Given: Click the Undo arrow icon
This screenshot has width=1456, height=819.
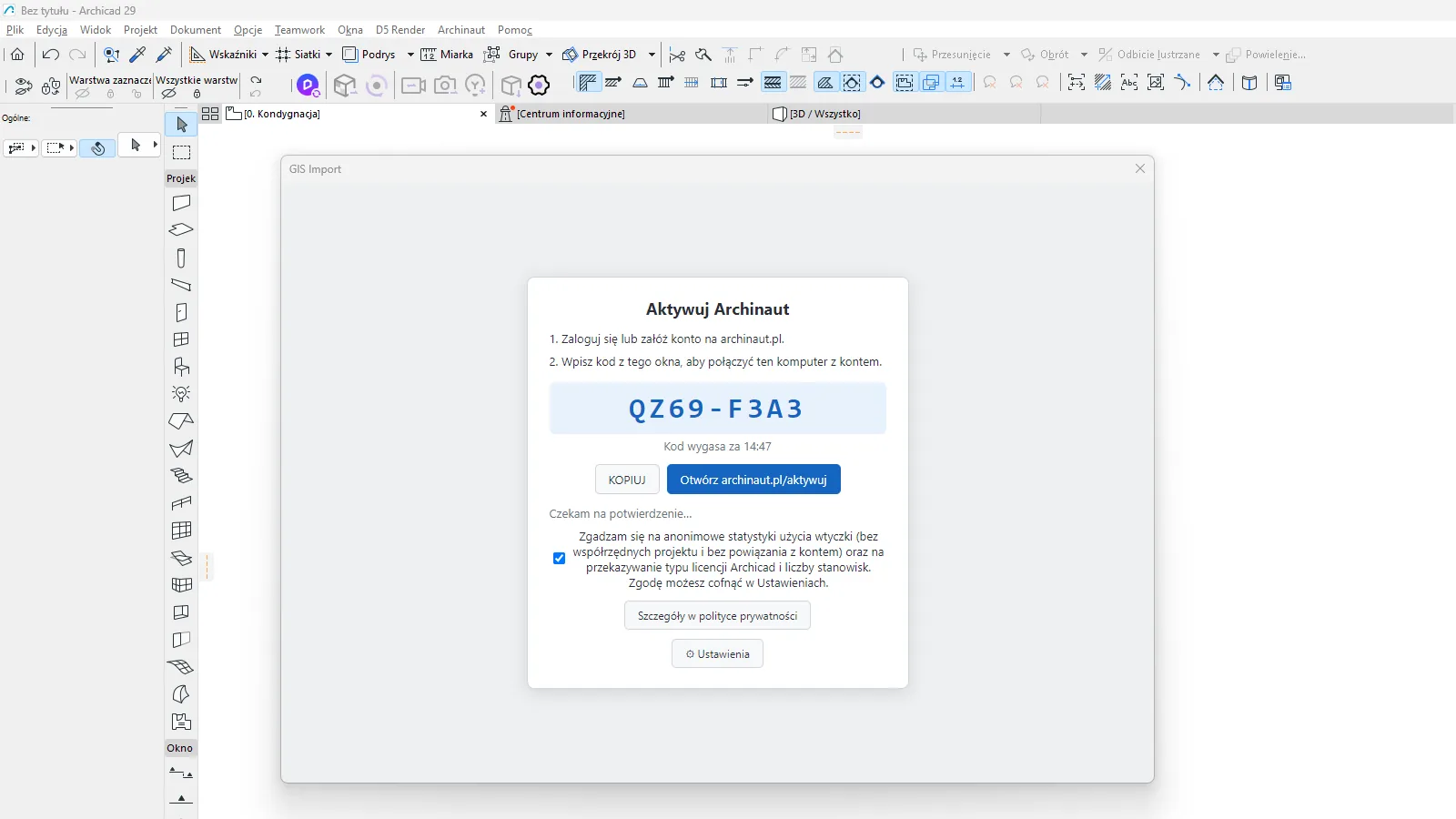Looking at the screenshot, I should click(x=51, y=55).
